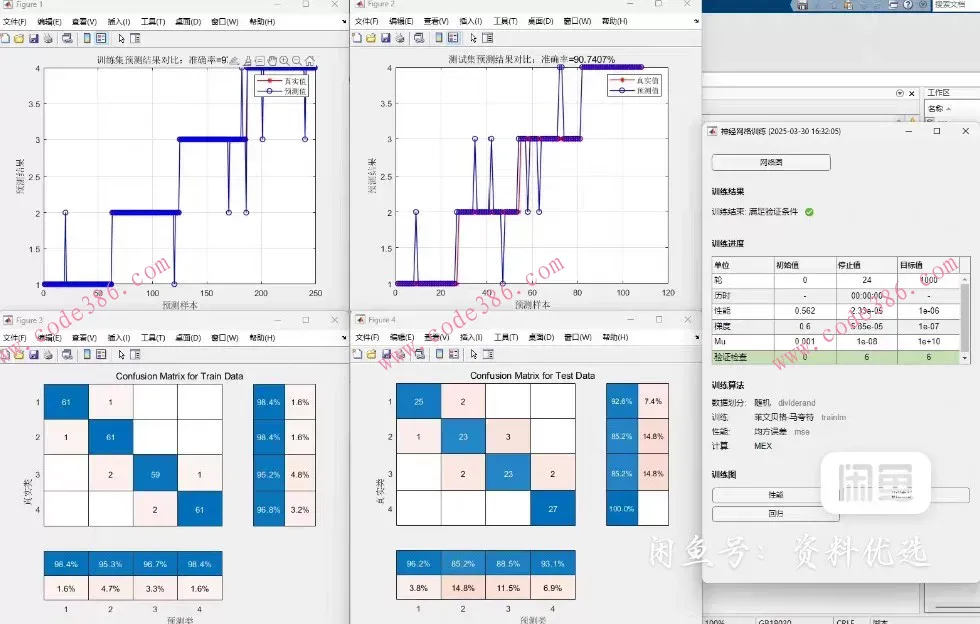Toggle Insert Legend in Figure 2 toolbar
The height and width of the screenshot is (624, 980).
coord(454,38)
